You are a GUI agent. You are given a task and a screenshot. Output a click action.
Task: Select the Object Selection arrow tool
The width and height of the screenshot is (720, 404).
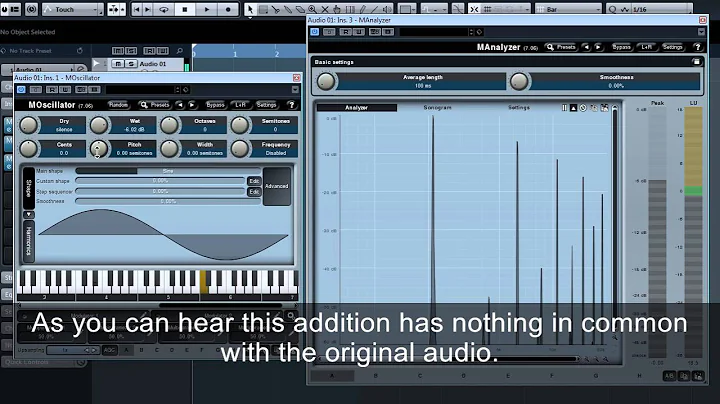pos(250,9)
